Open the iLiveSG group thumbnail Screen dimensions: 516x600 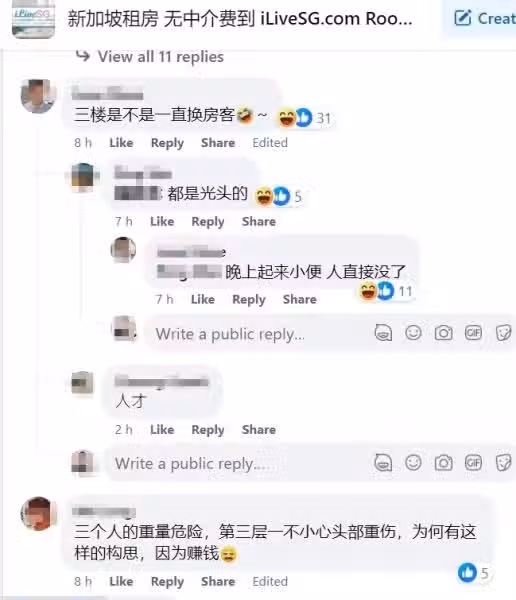point(33,19)
